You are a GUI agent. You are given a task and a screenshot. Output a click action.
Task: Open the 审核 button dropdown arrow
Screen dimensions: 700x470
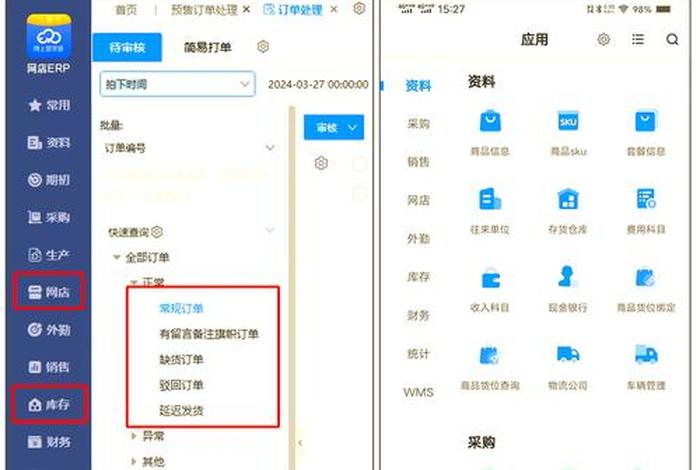pos(352,128)
